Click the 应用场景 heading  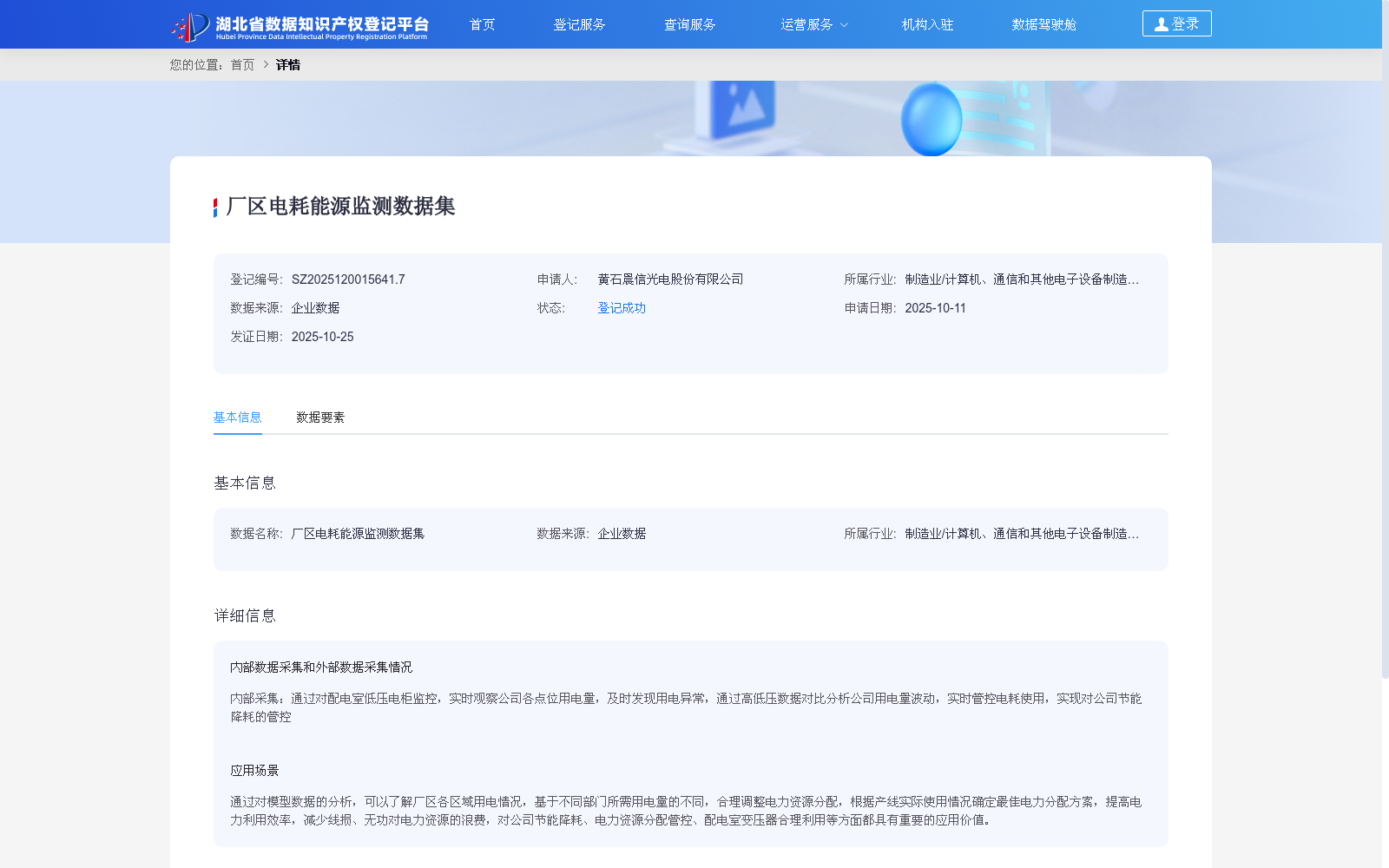click(x=254, y=771)
